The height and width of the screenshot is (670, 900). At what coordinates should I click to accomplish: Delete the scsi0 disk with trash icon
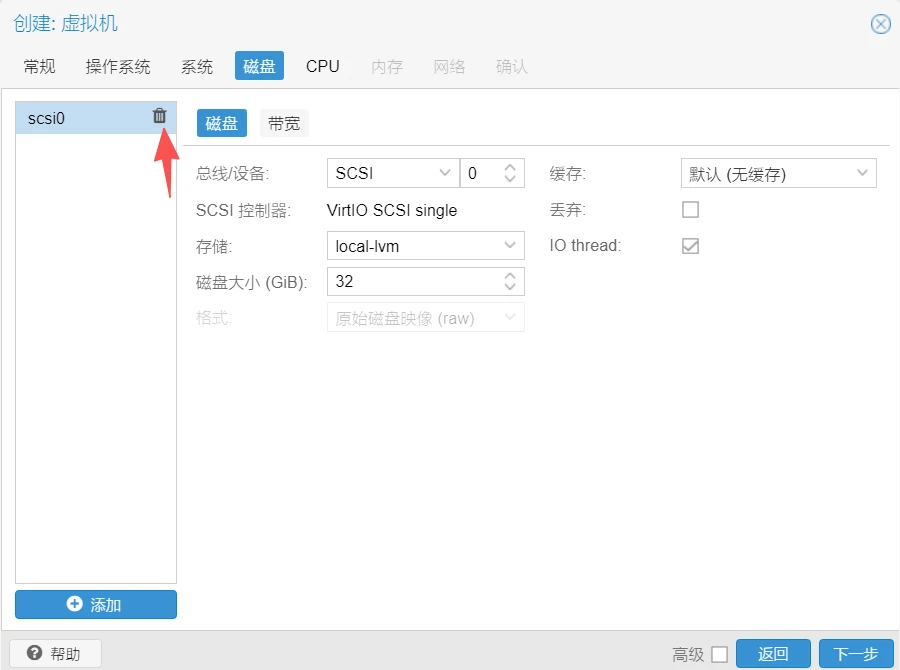[x=159, y=116]
